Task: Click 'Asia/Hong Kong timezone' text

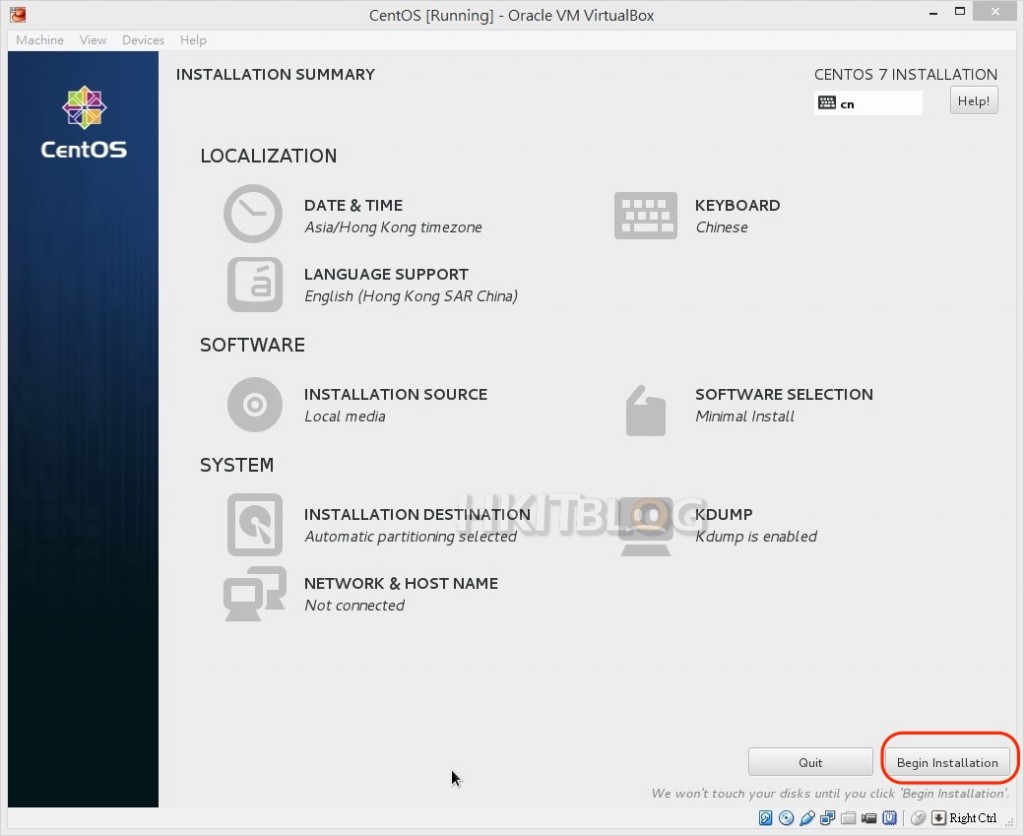Action: pos(393,227)
